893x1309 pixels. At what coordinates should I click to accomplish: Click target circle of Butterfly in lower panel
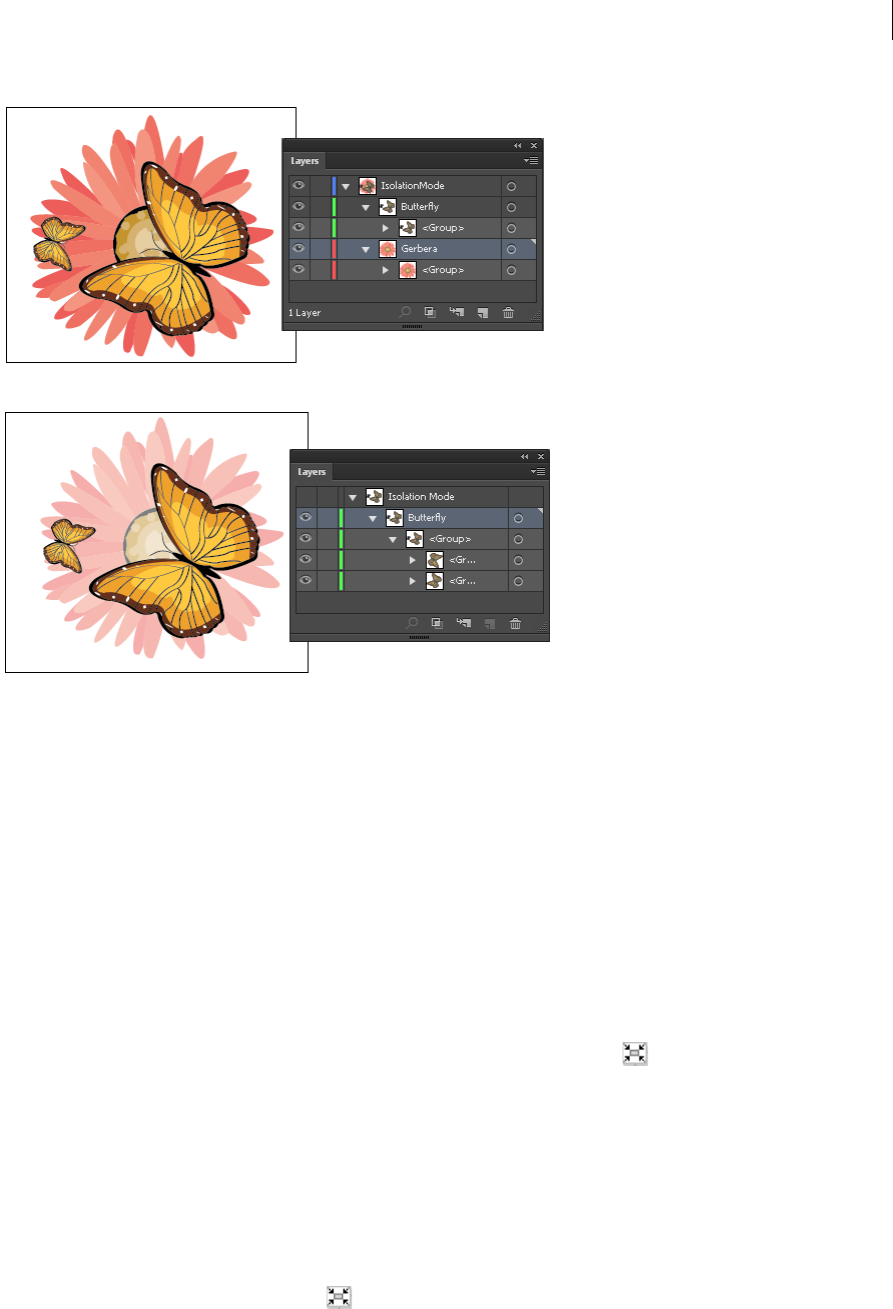click(x=519, y=518)
